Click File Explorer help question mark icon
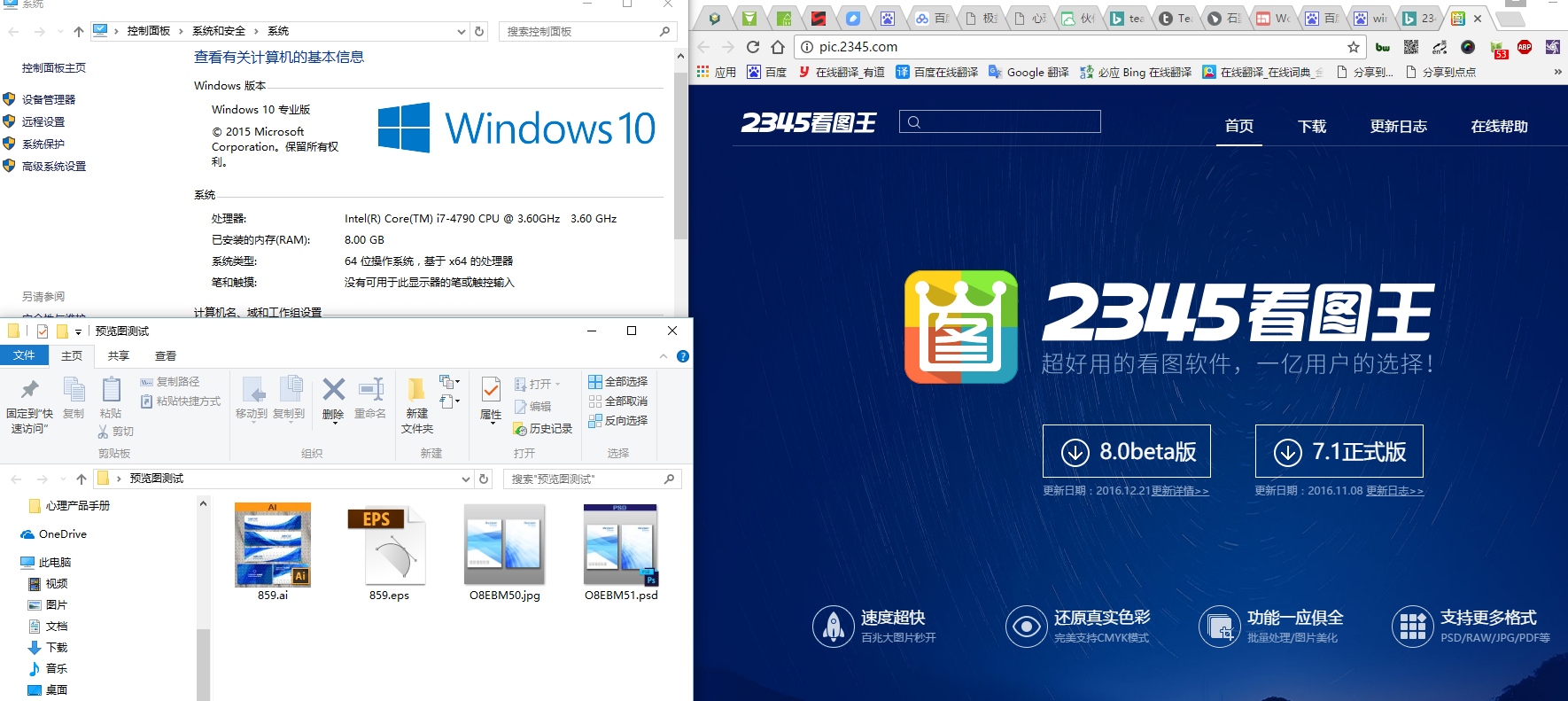1568x701 pixels. tap(683, 356)
